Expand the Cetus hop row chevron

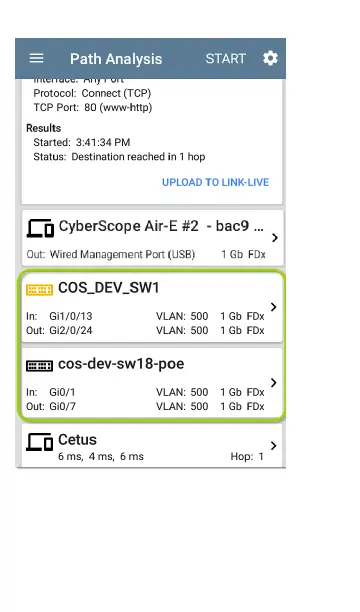[274, 445]
